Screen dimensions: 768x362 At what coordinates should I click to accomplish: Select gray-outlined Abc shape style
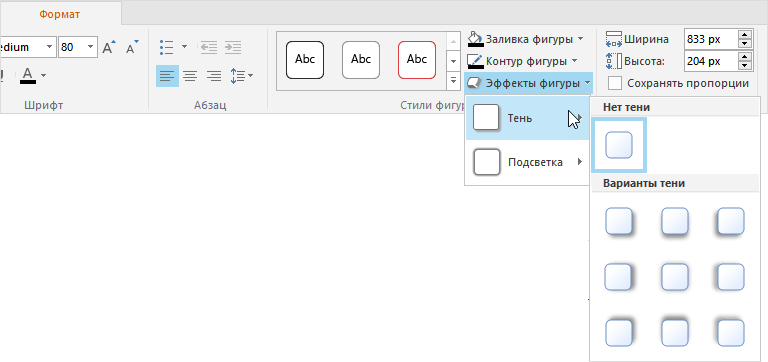361,60
